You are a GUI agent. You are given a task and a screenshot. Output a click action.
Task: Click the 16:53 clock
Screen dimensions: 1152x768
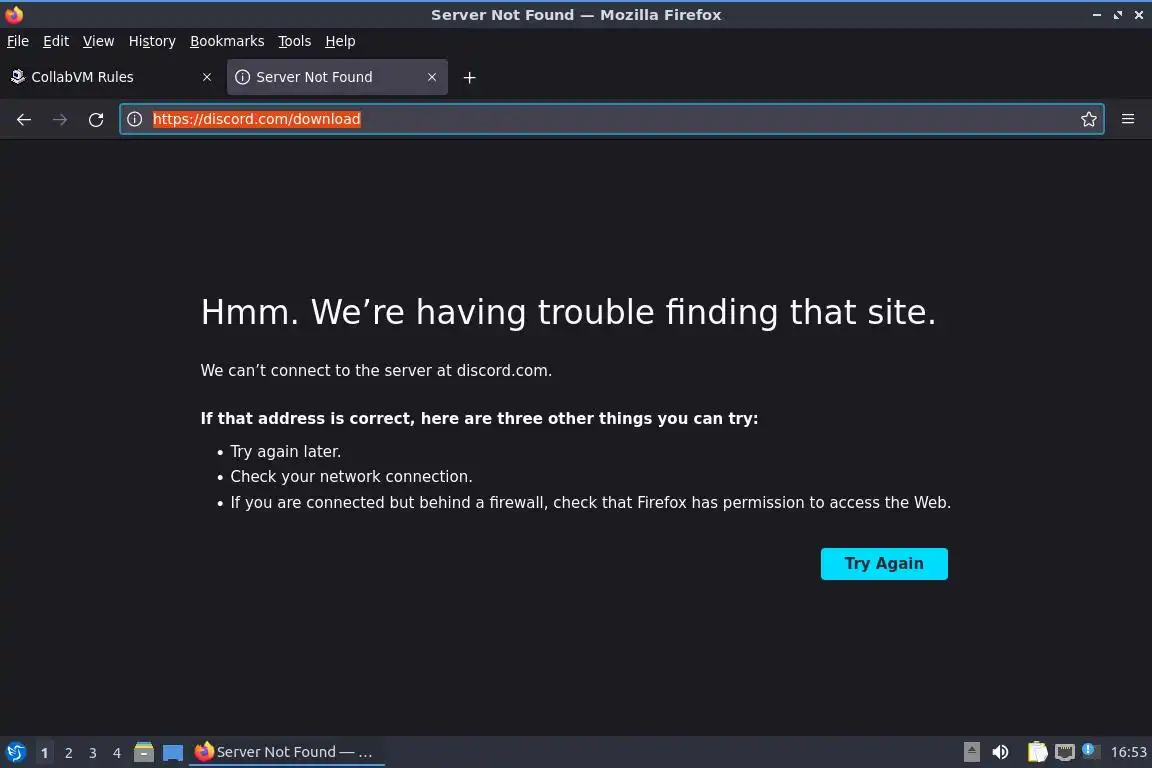tap(1128, 752)
